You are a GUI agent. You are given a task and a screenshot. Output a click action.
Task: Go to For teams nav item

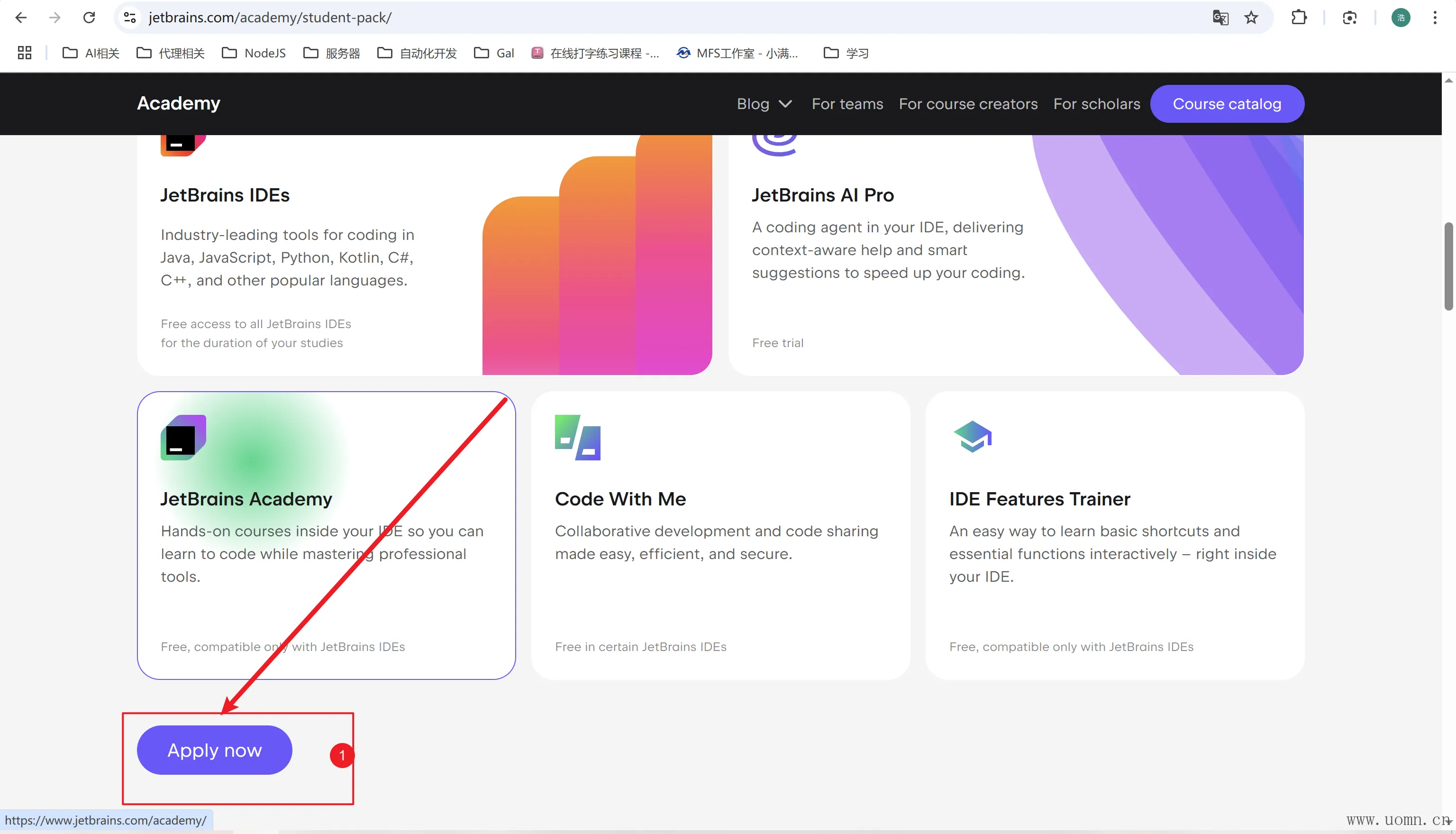[x=847, y=104]
